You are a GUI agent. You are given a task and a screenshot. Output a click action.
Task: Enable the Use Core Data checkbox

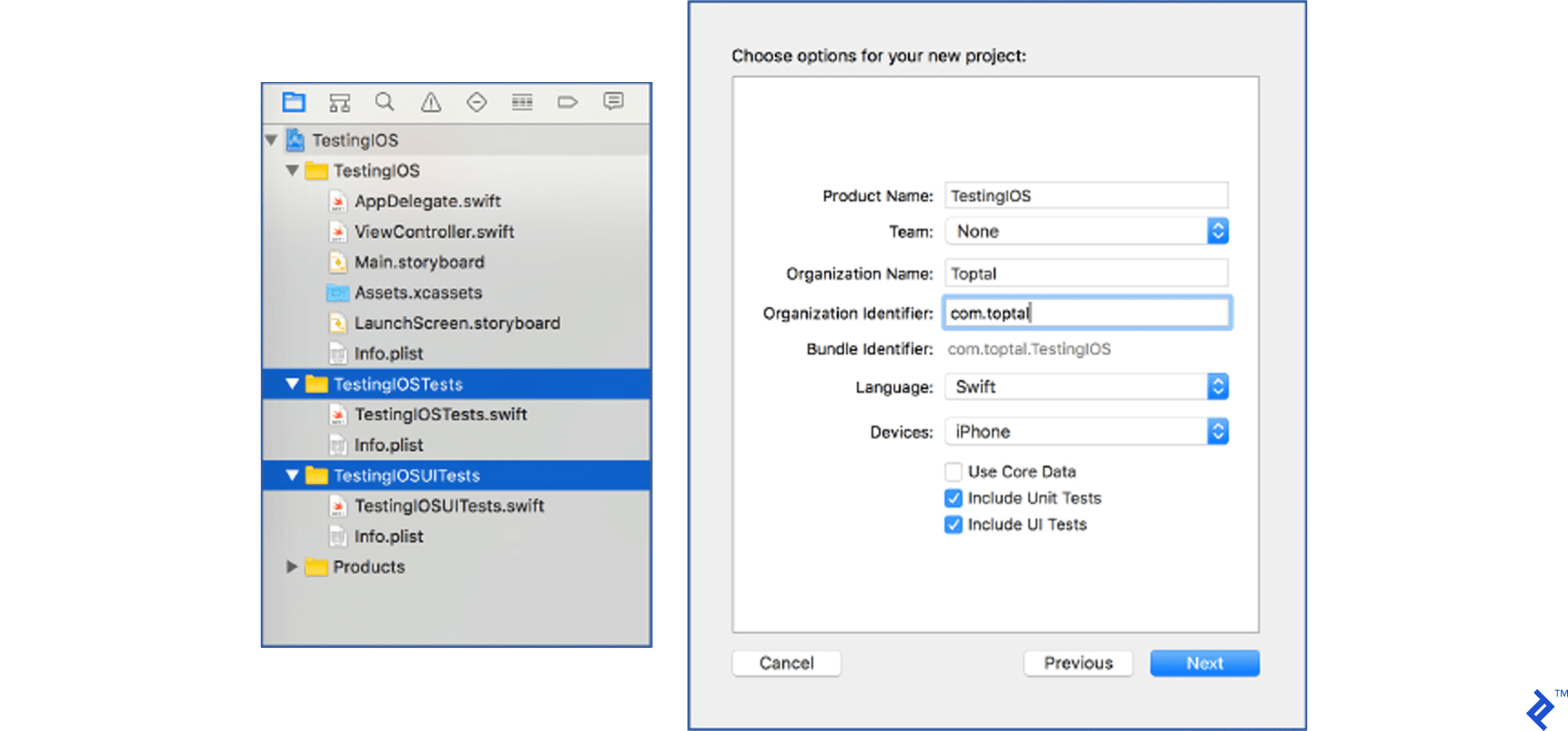tap(954, 472)
